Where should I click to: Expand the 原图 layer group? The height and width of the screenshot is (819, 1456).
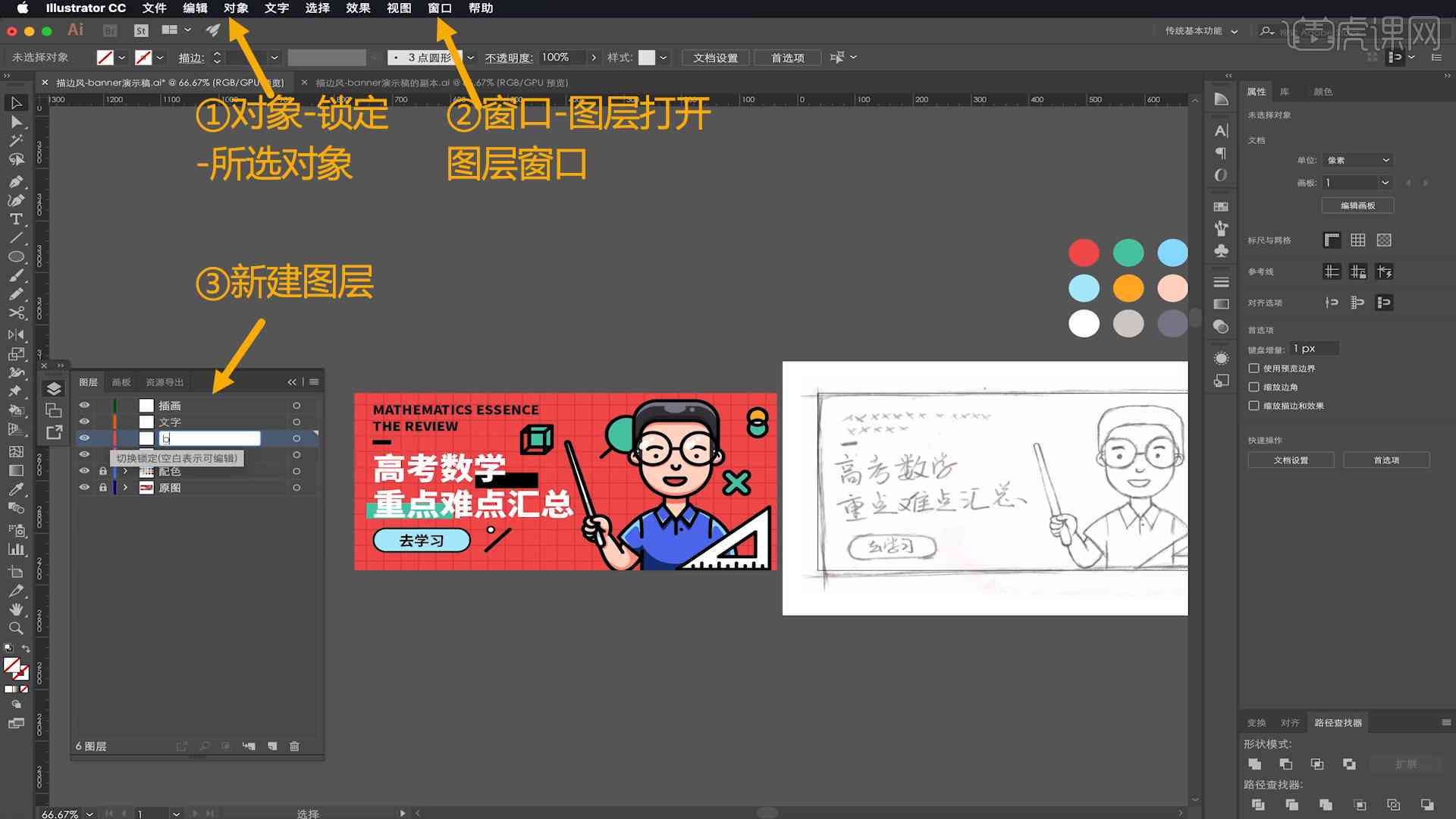tap(125, 488)
